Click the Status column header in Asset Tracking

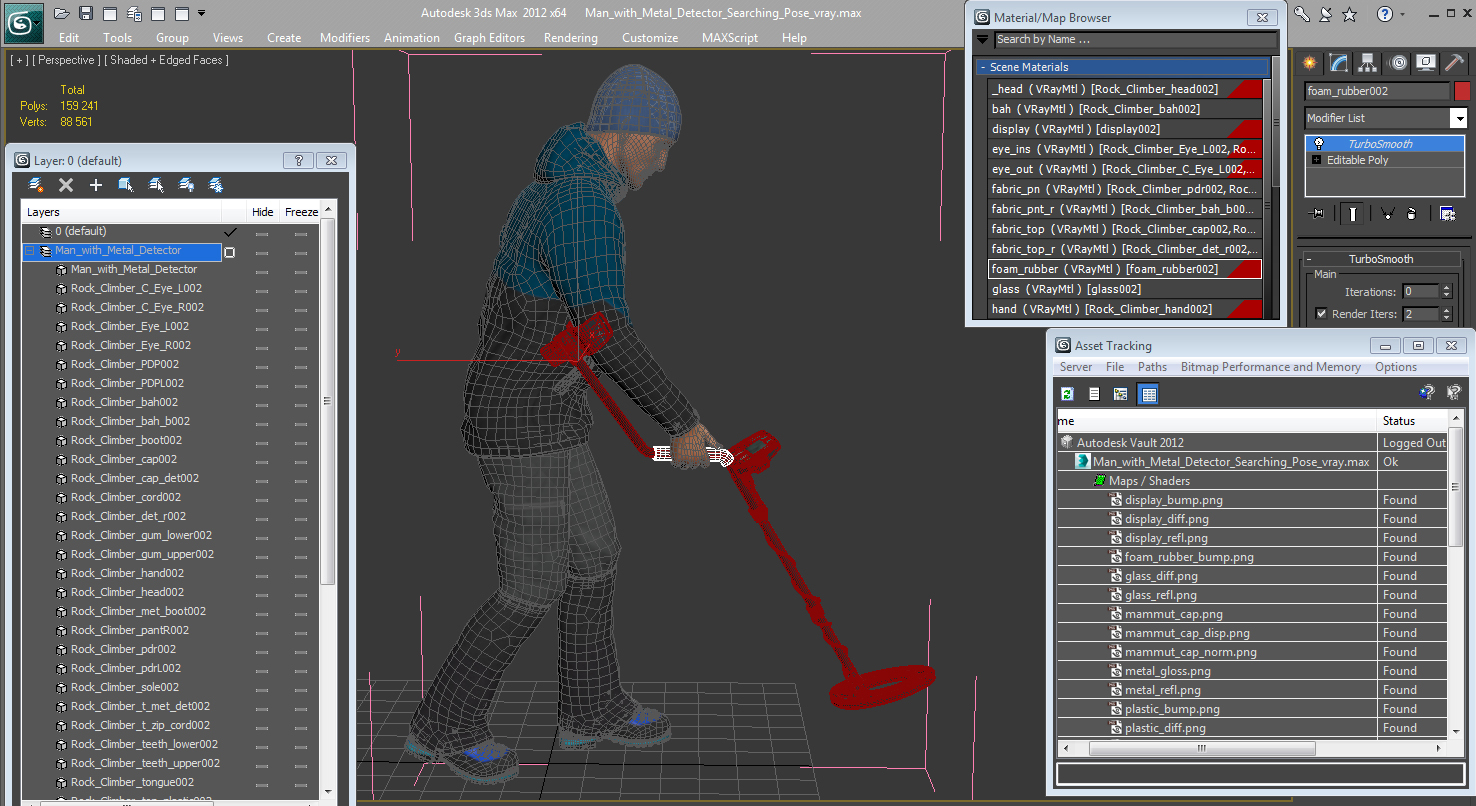tap(1412, 421)
